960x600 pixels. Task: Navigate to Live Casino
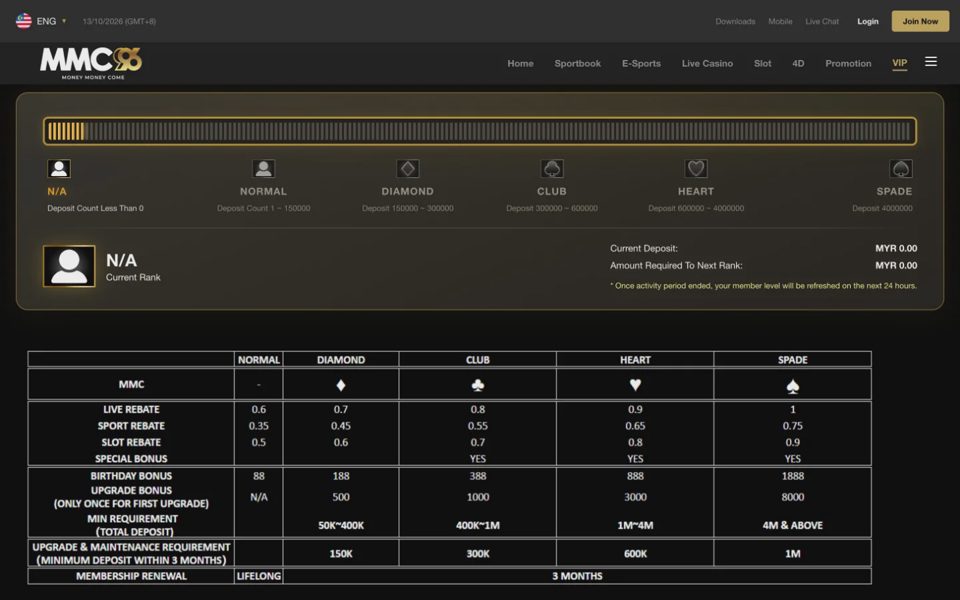tap(707, 63)
